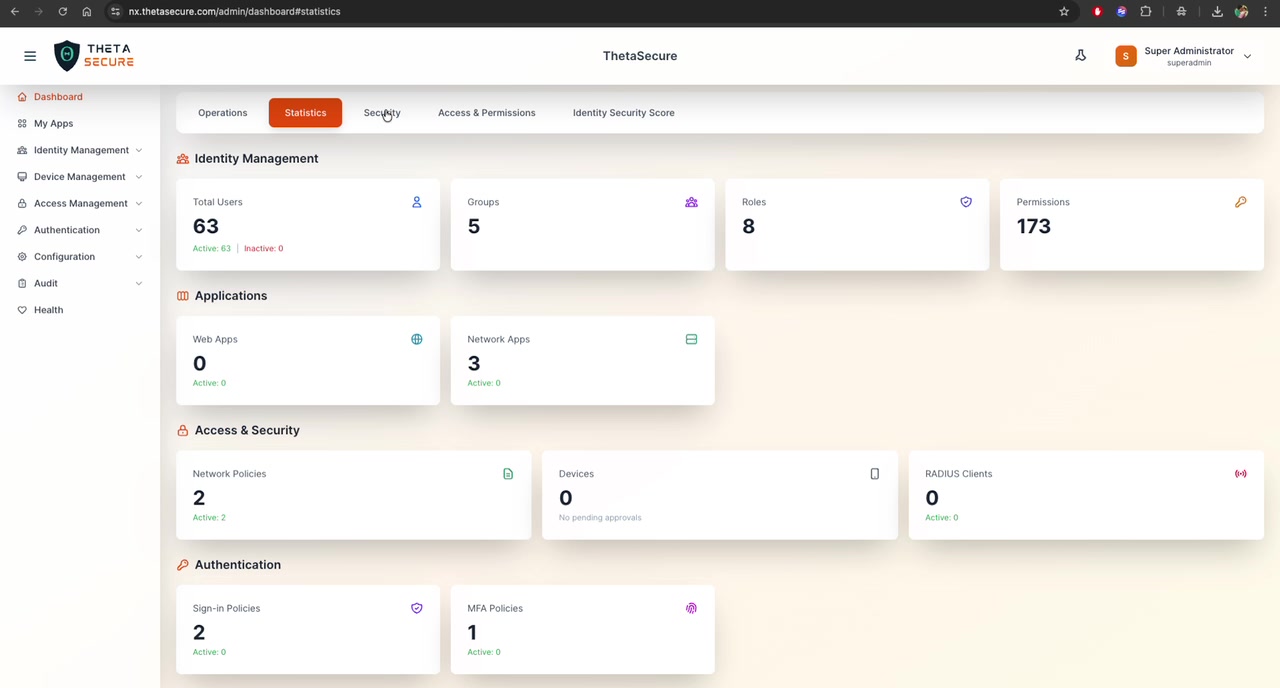The width and height of the screenshot is (1280, 688).
Task: Switch to the Identity Security Score tab
Action: point(623,113)
